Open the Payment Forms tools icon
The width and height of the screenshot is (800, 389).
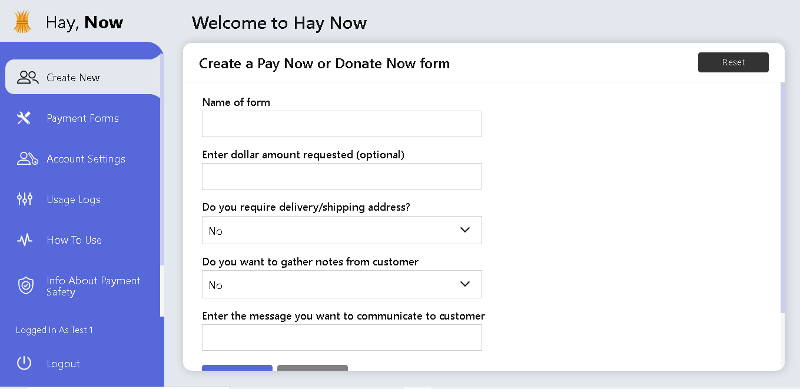tap(24, 118)
